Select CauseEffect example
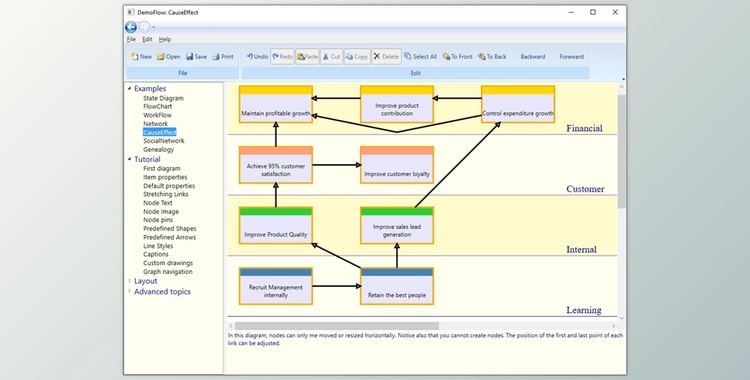Viewport: 750px width, 380px height. coord(160,132)
